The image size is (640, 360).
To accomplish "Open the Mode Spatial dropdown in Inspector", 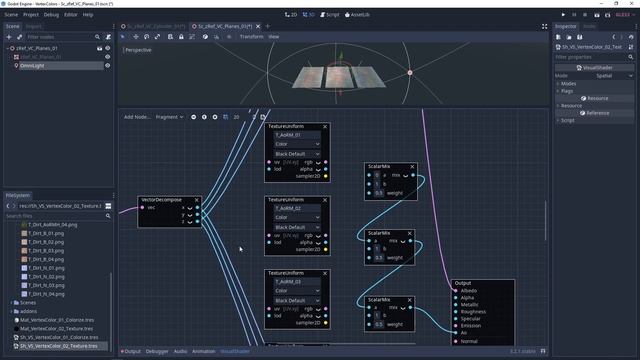I will coord(613,76).
